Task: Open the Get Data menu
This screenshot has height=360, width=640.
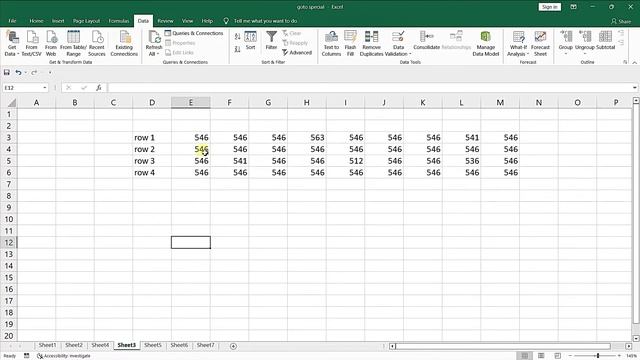Action: 12,43
